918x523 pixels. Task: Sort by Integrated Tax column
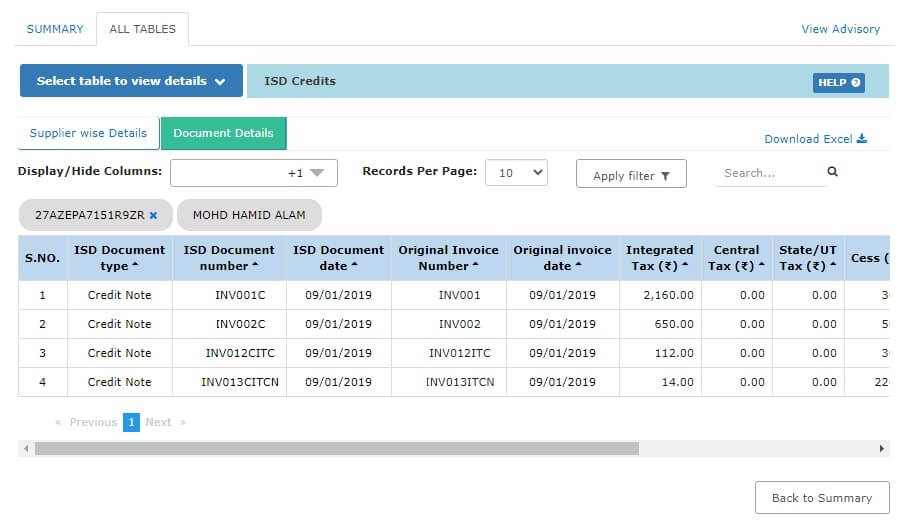(x=659, y=258)
